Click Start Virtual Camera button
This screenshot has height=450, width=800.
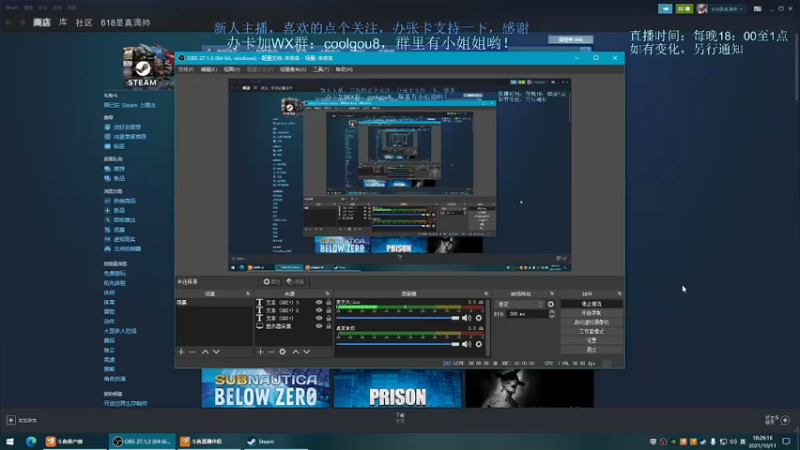point(591,322)
